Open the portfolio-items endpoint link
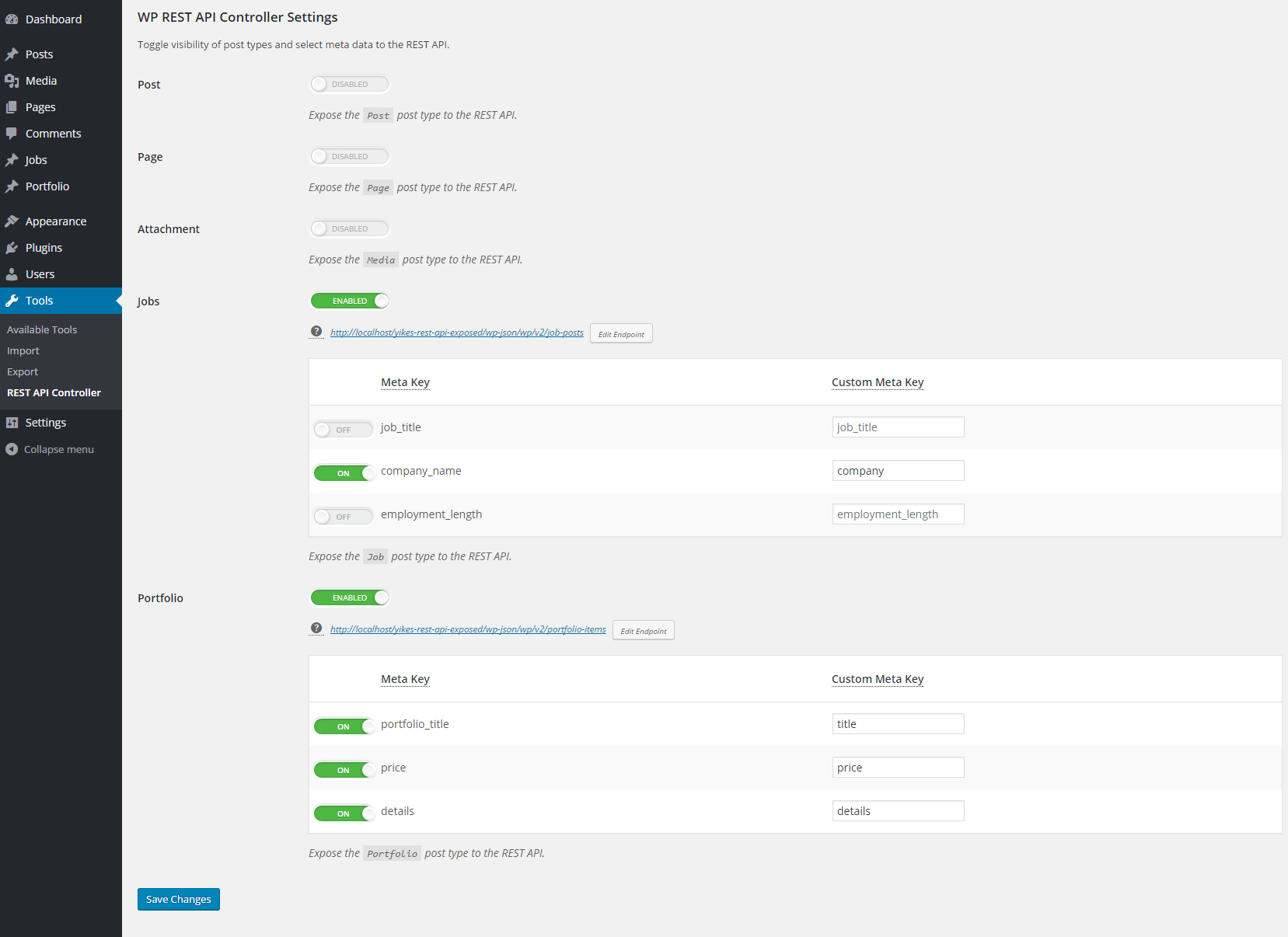 point(468,629)
